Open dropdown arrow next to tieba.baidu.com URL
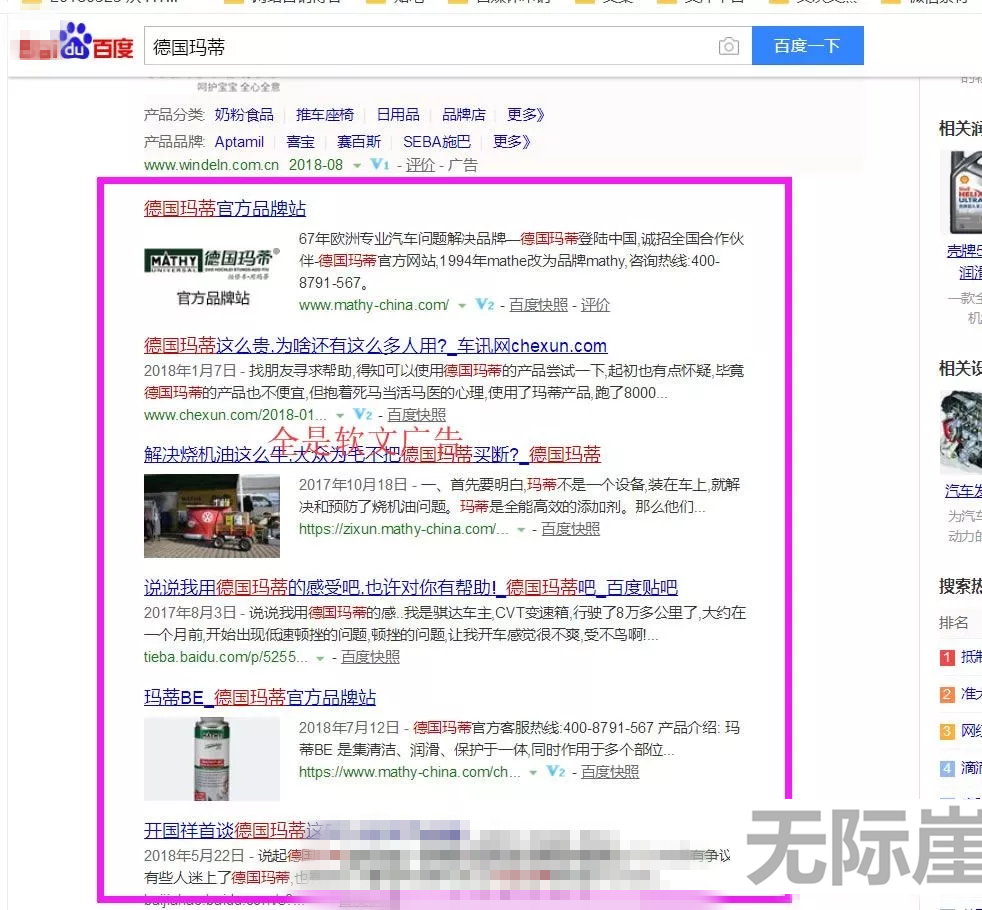This screenshot has height=910, width=982. pos(320,658)
